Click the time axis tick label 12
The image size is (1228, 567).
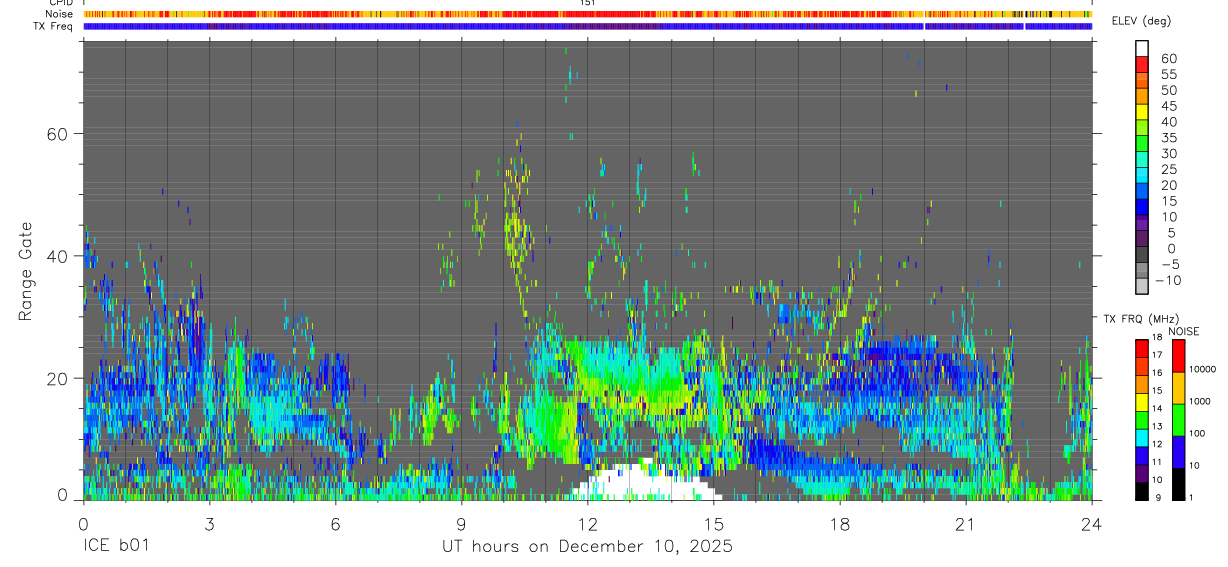tap(587, 523)
